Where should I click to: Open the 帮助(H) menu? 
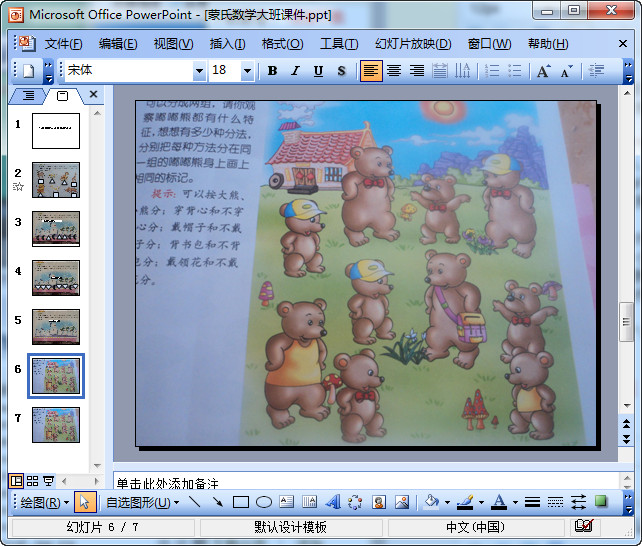pos(548,44)
